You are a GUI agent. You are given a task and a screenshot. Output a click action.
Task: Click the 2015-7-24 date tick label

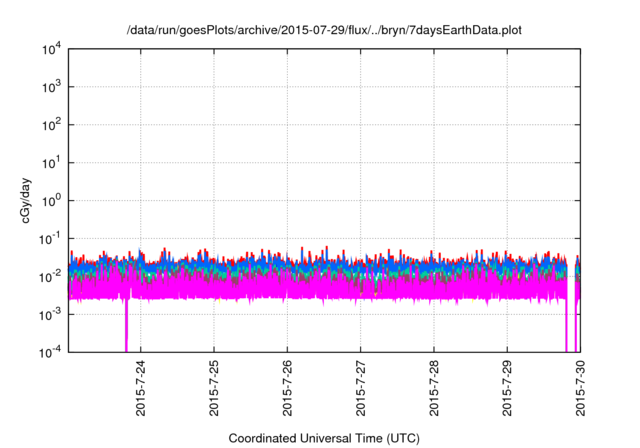click(x=141, y=388)
